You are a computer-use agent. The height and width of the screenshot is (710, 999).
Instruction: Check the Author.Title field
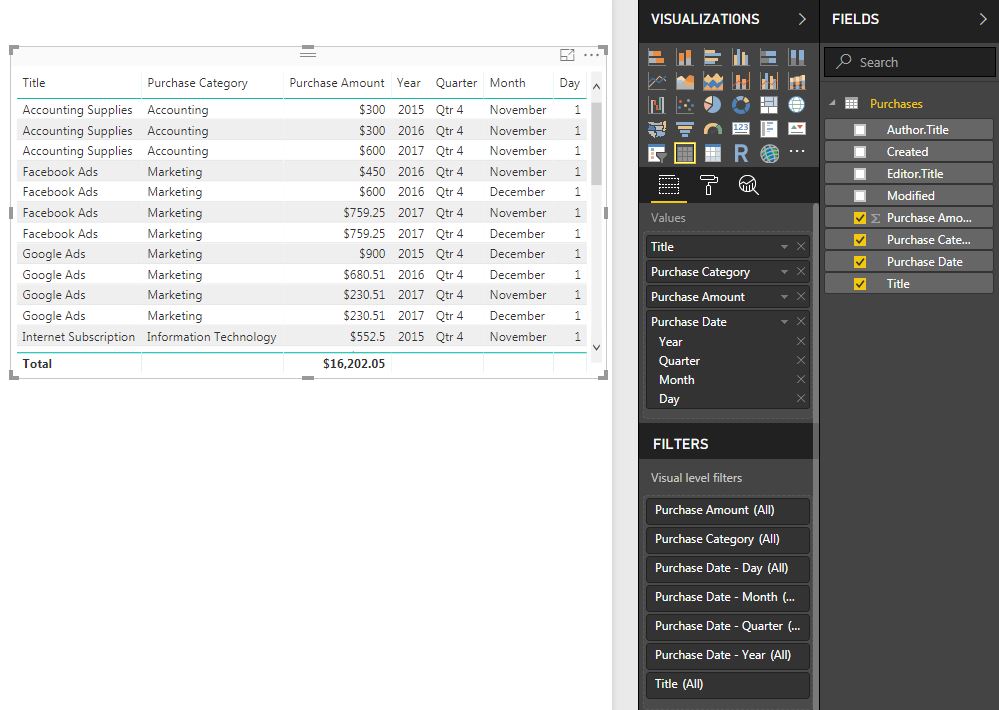click(x=860, y=130)
